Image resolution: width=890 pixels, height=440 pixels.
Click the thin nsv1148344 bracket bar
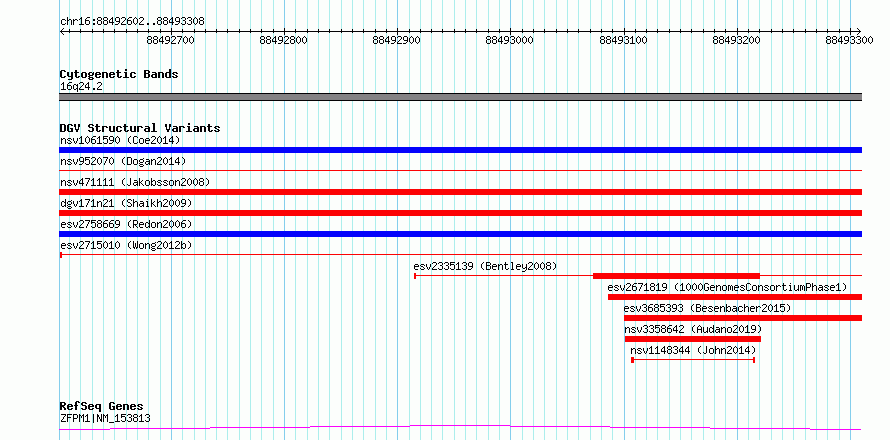coord(693,360)
